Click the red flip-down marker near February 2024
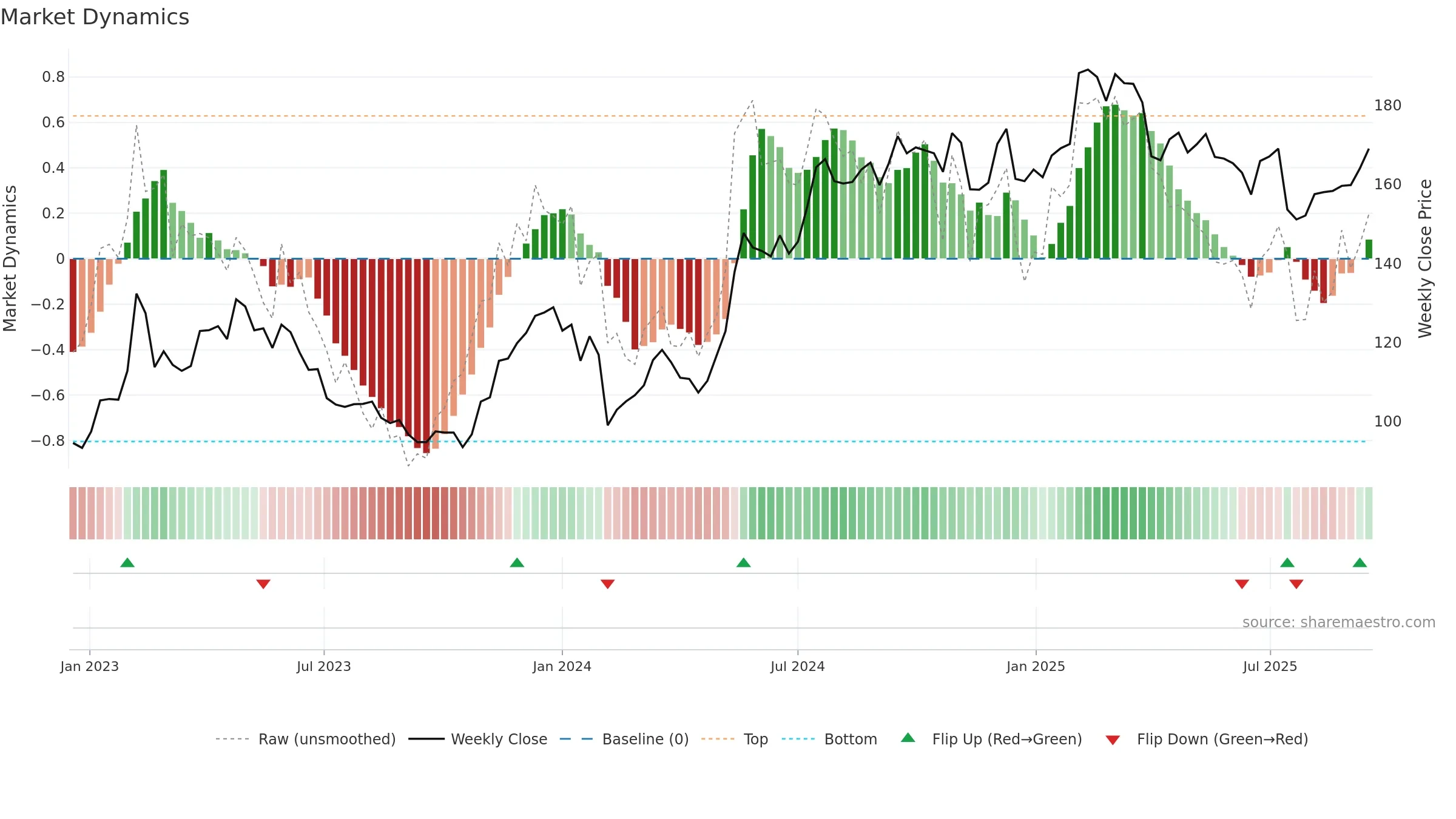 click(x=608, y=584)
